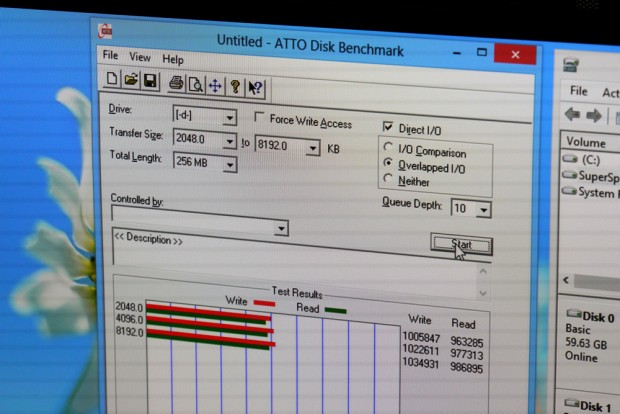The height and width of the screenshot is (414, 620).
Task: Open the View menu in ATTO
Action: coord(140,57)
